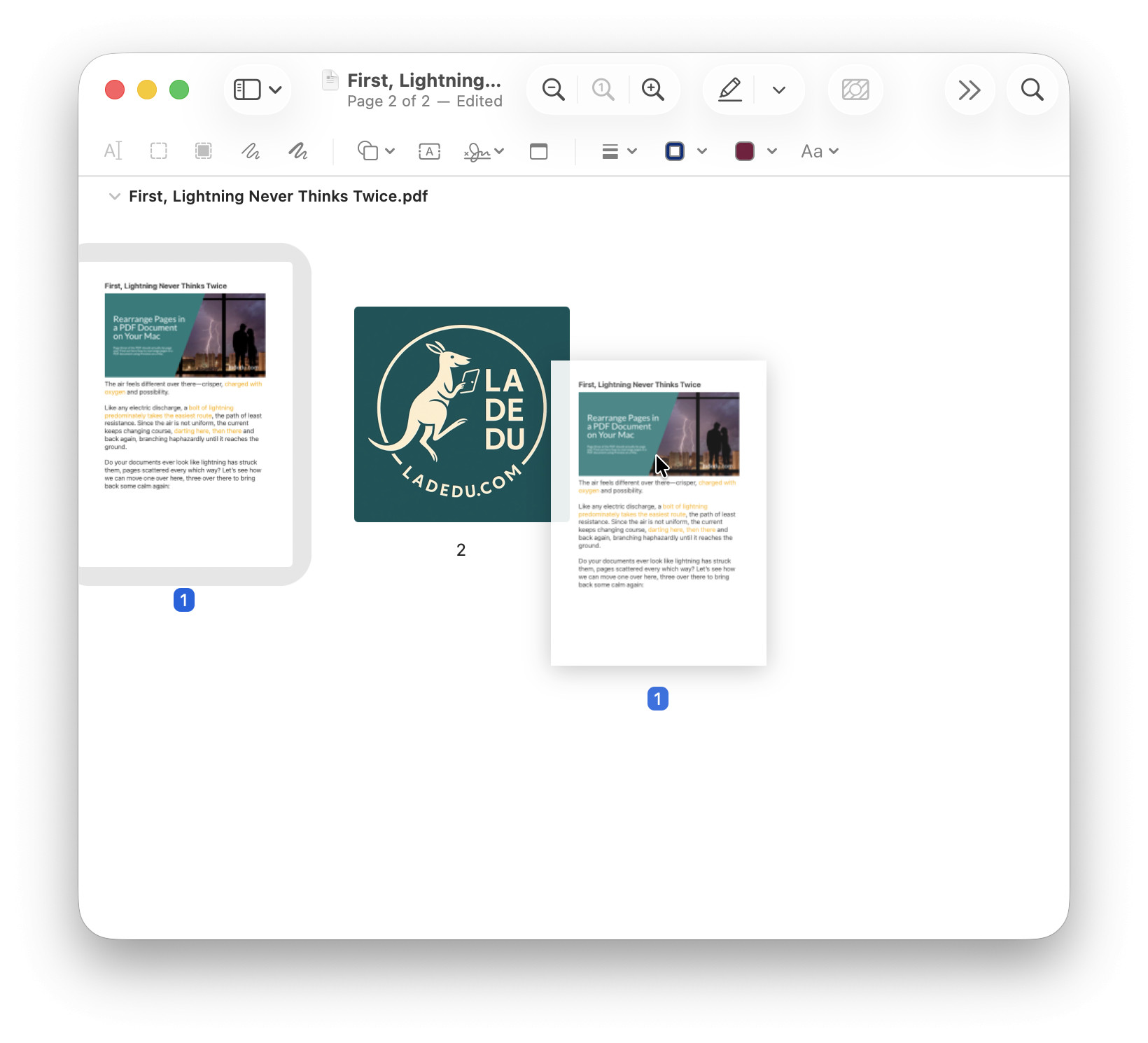Select the Text Selection tool
This screenshot has width=1148, height=1043.
113,151
